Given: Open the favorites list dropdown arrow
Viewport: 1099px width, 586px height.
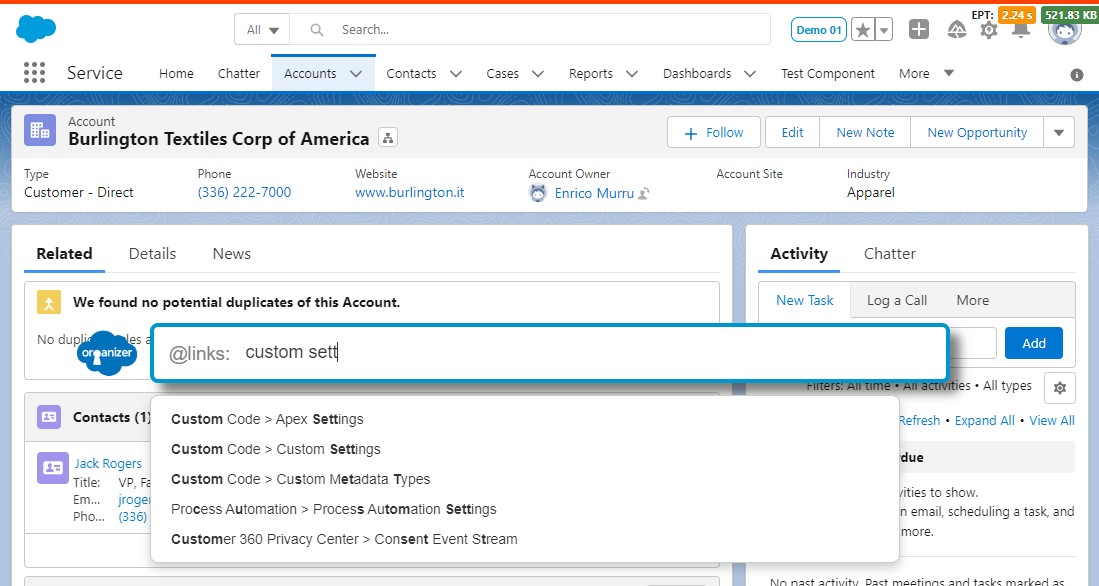Looking at the screenshot, I should coord(884,30).
